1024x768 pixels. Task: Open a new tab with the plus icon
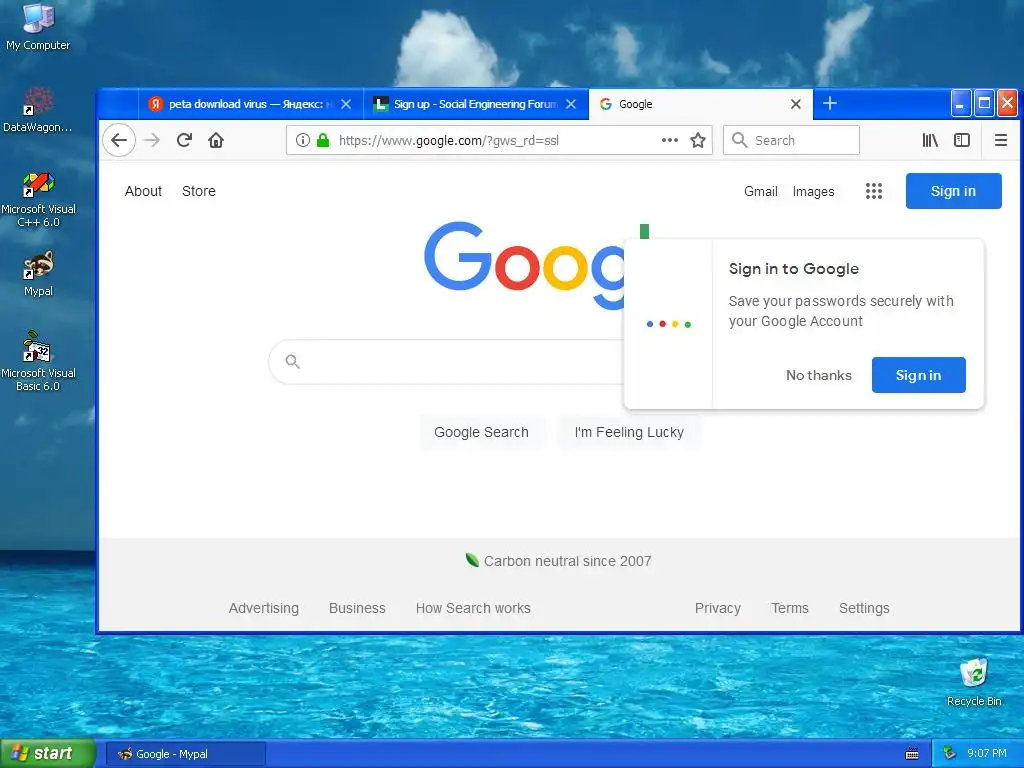pyautogui.click(x=829, y=103)
